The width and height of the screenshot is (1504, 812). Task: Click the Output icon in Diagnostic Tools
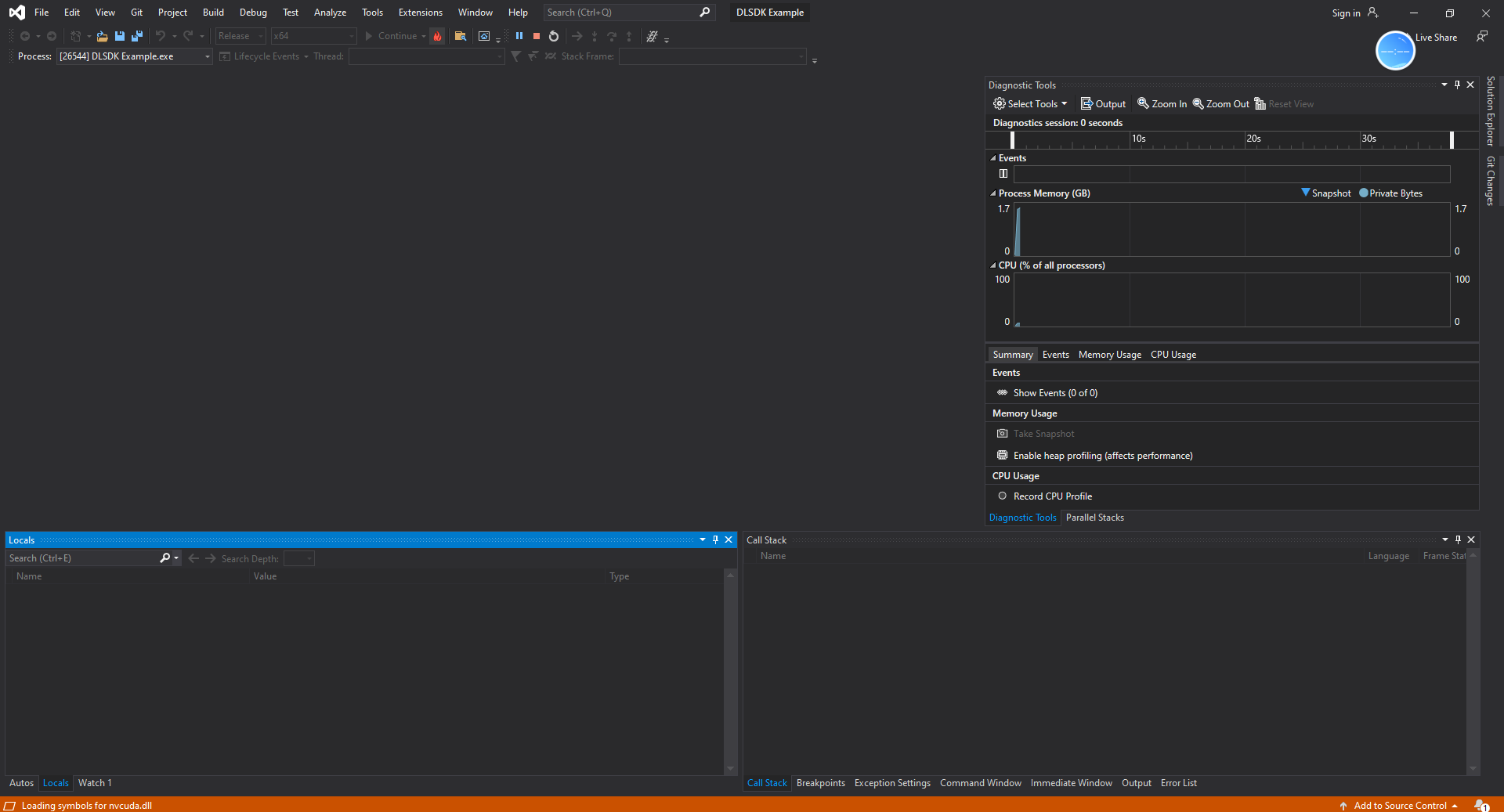coord(1086,103)
